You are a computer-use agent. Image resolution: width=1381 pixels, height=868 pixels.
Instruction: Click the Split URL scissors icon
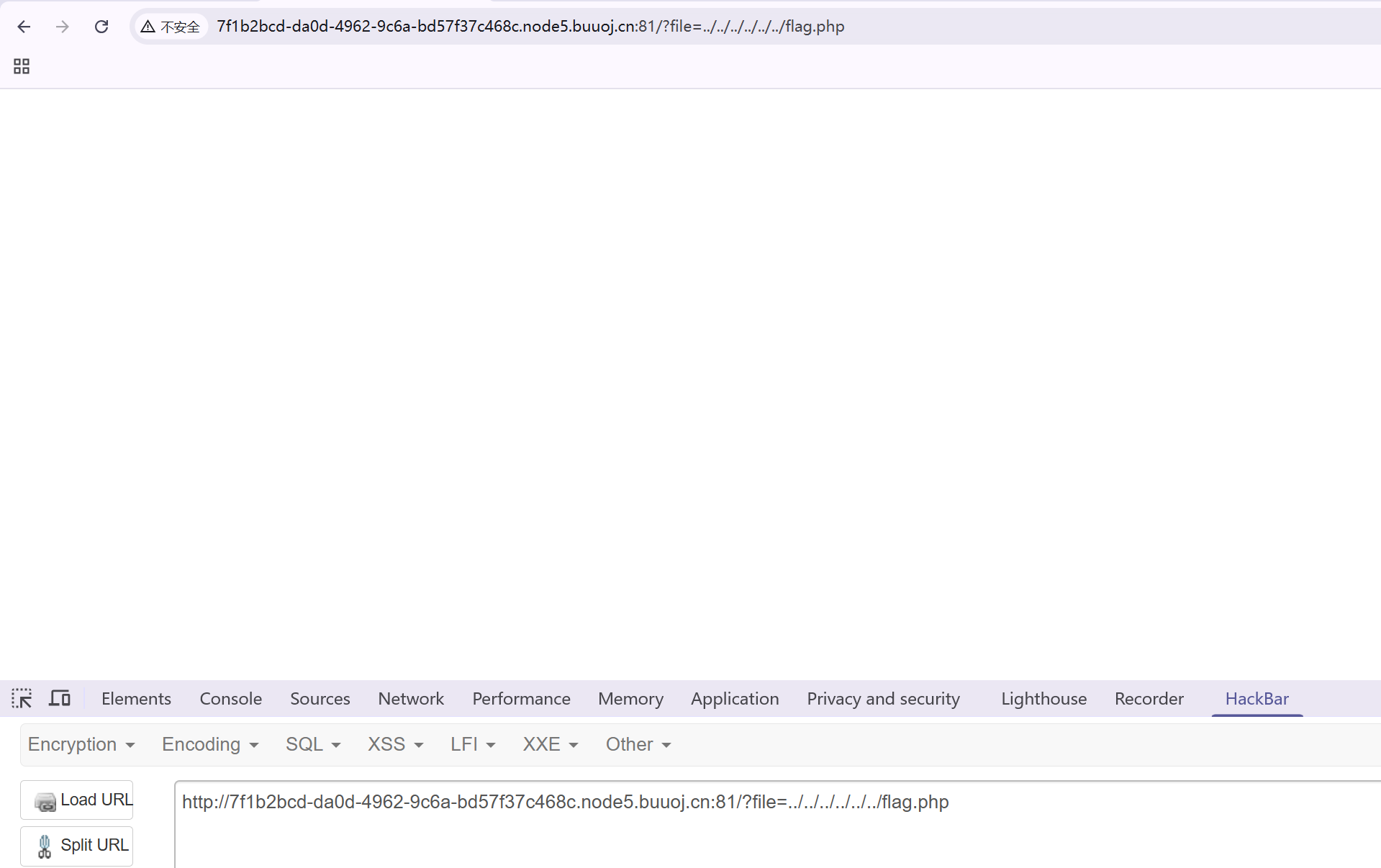coord(45,846)
